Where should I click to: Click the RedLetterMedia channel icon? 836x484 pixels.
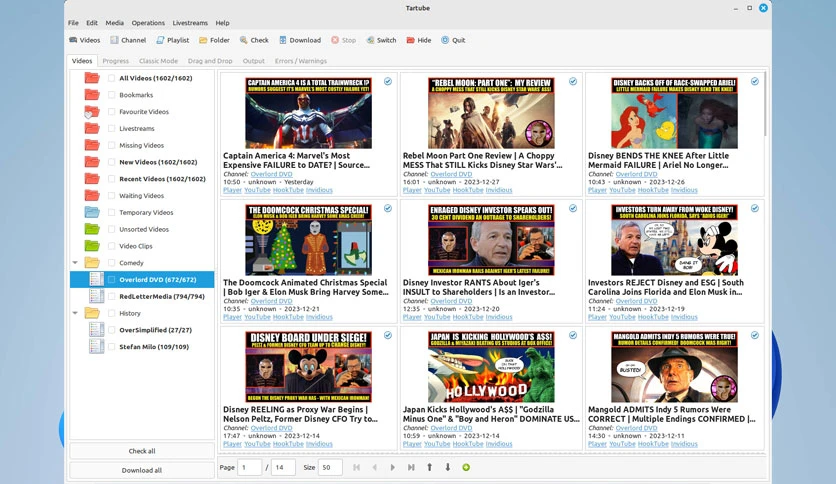(x=97, y=296)
